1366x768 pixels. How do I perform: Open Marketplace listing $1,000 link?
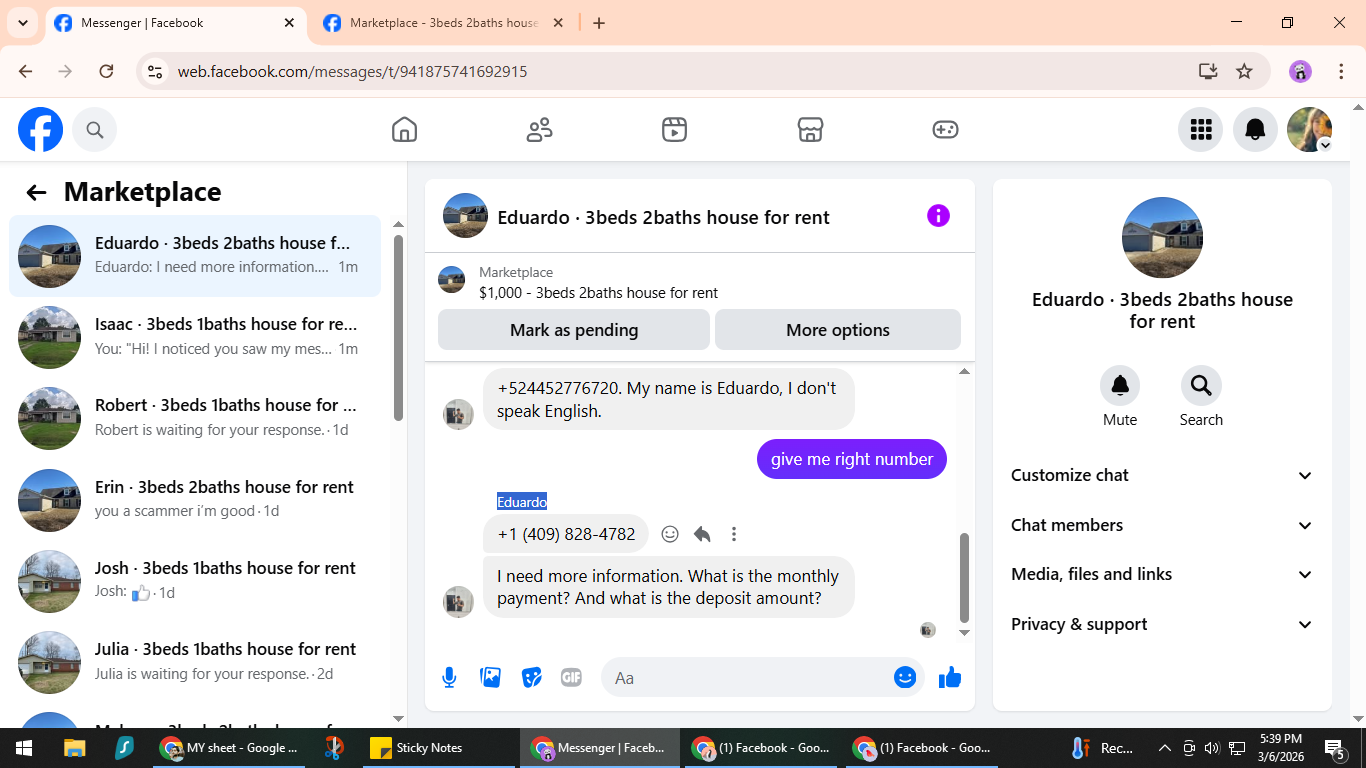(x=598, y=293)
